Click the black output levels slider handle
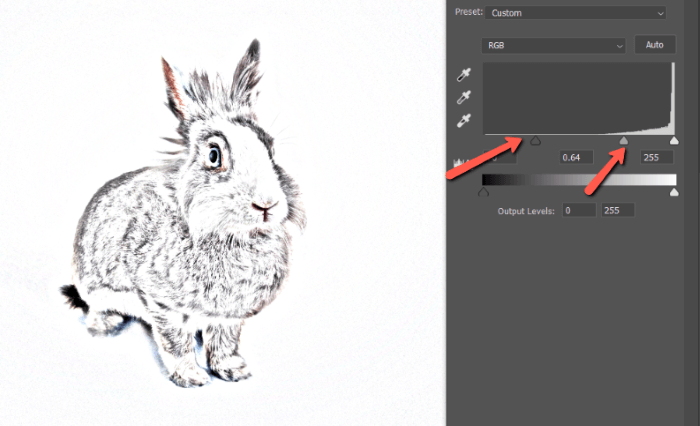700x426 pixels. coord(485,192)
